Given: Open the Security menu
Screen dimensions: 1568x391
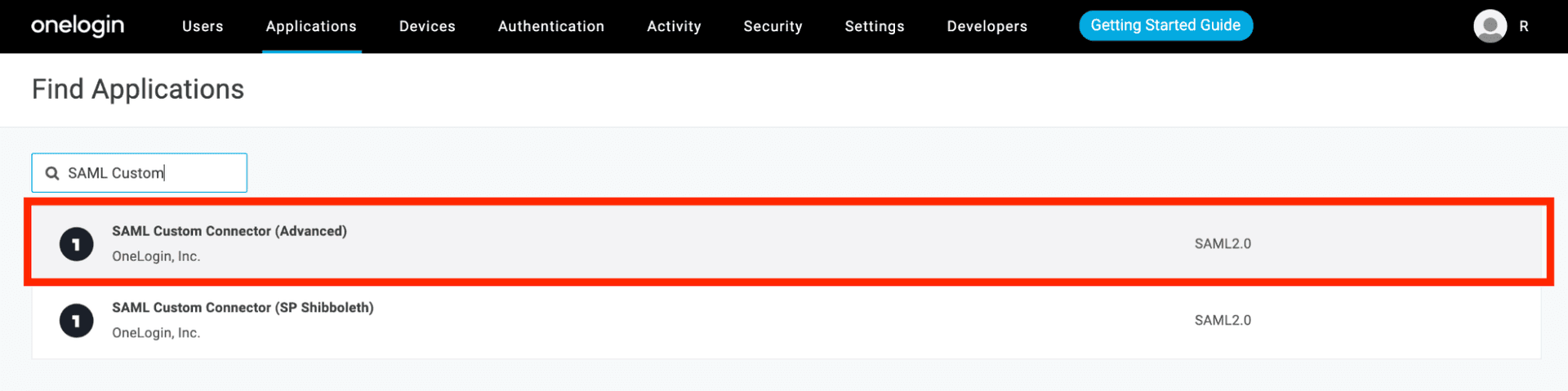Looking at the screenshot, I should 773,26.
